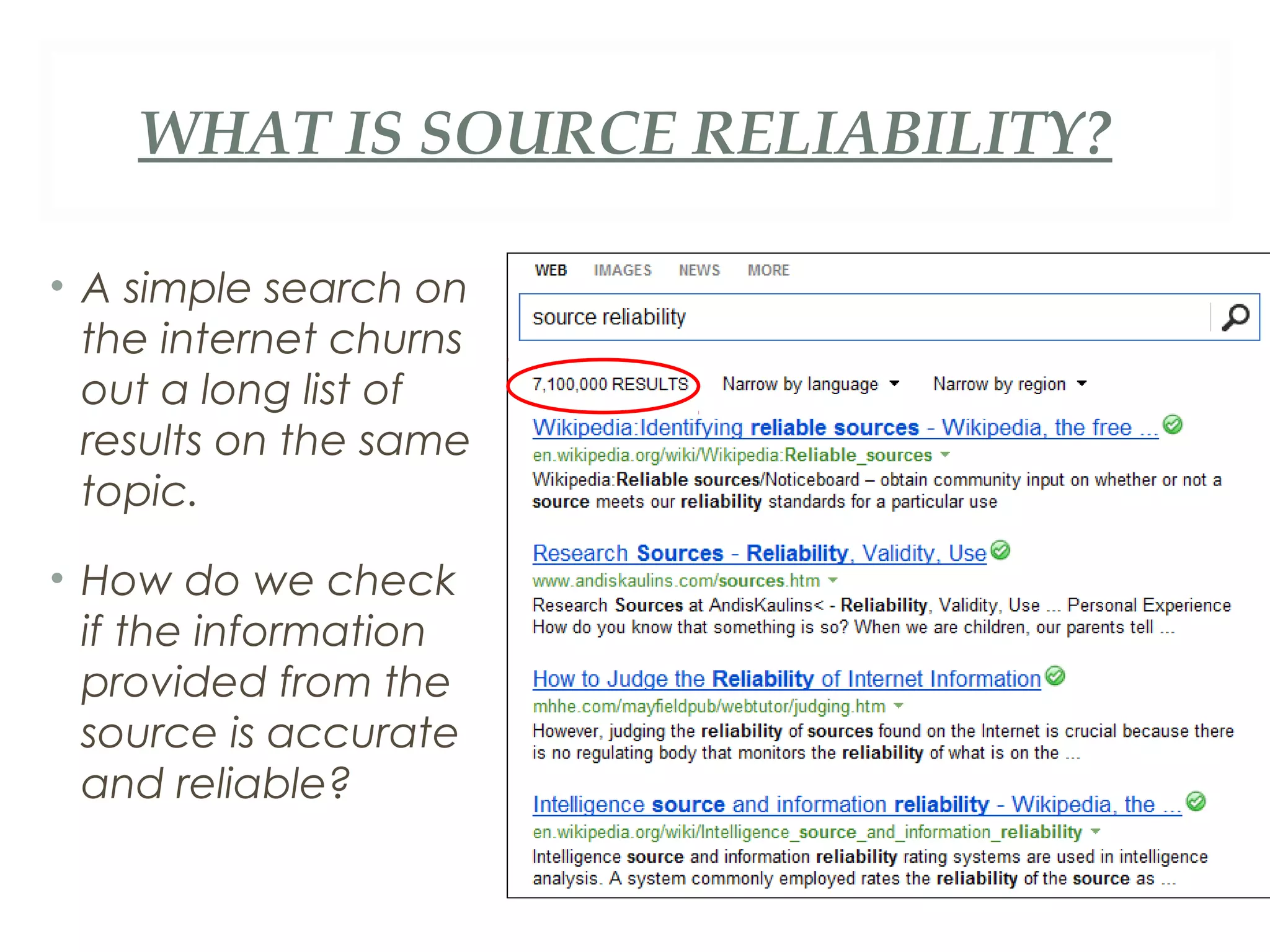Click the 7,100,000 RESULTS count text

(x=610, y=384)
